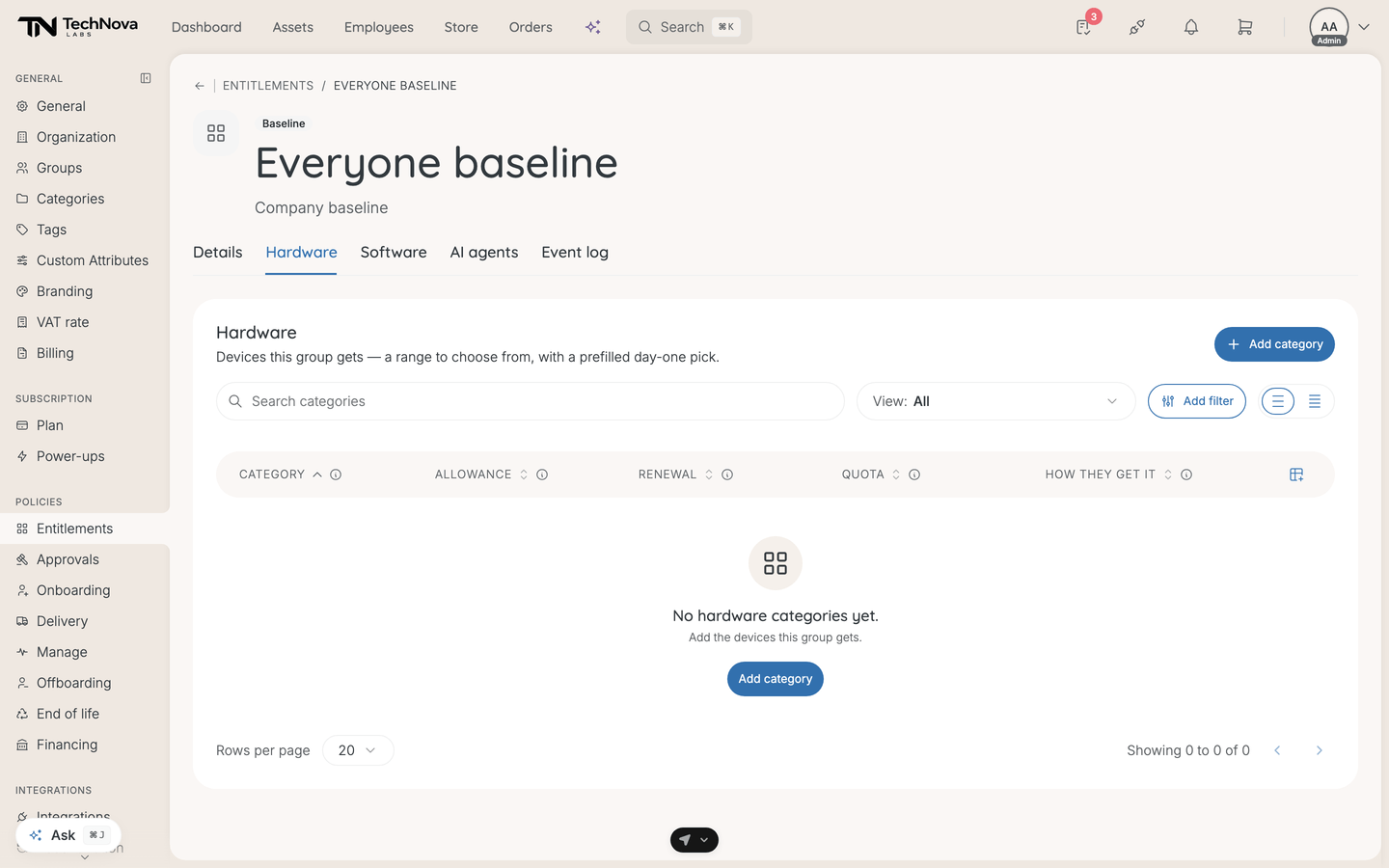Image resolution: width=1389 pixels, height=868 pixels.
Task: Sort by the Category column
Action: tap(281, 475)
